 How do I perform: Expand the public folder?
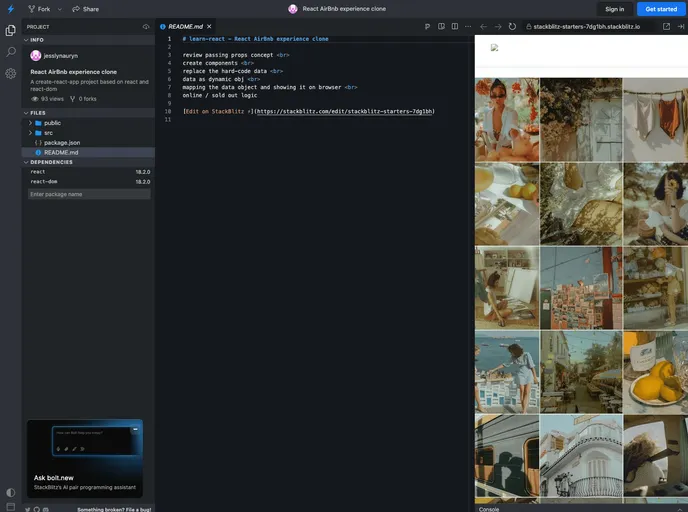52,123
